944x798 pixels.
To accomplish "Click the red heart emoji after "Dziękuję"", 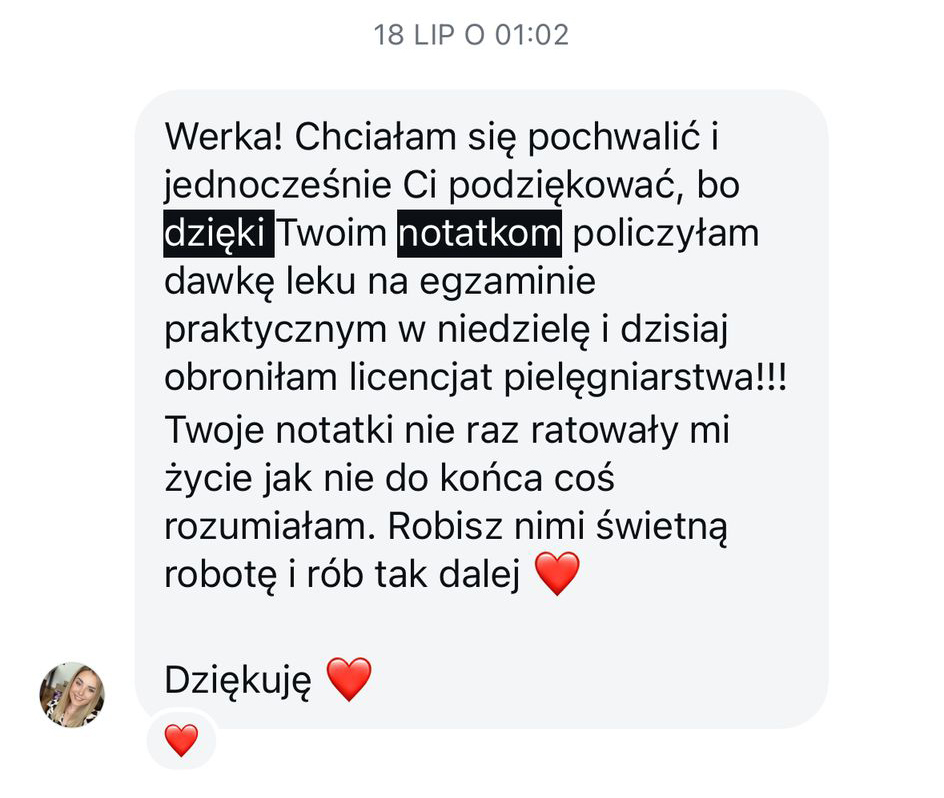I will click(x=349, y=679).
